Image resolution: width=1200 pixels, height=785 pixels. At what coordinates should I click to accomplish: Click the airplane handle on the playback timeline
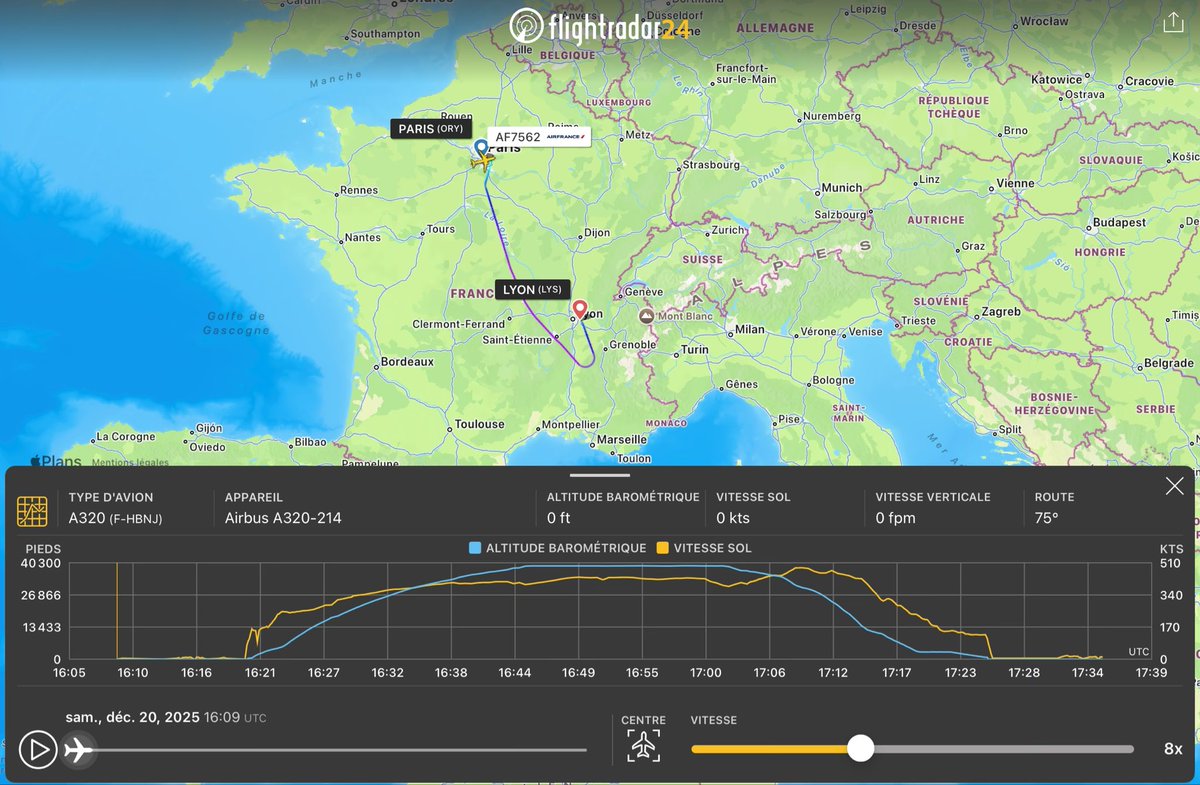pos(78,749)
